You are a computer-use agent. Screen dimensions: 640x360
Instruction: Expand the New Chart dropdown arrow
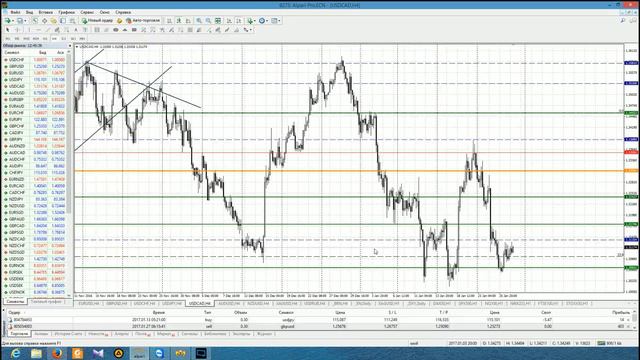(13, 20)
